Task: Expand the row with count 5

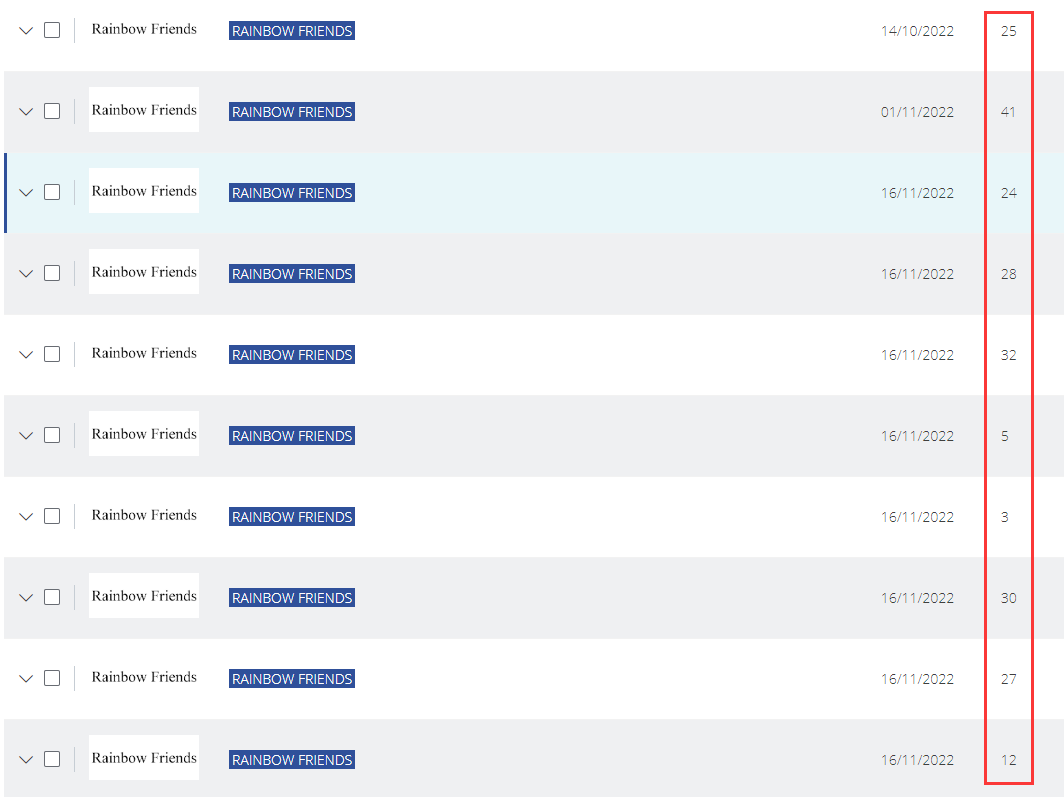Action: 26,435
